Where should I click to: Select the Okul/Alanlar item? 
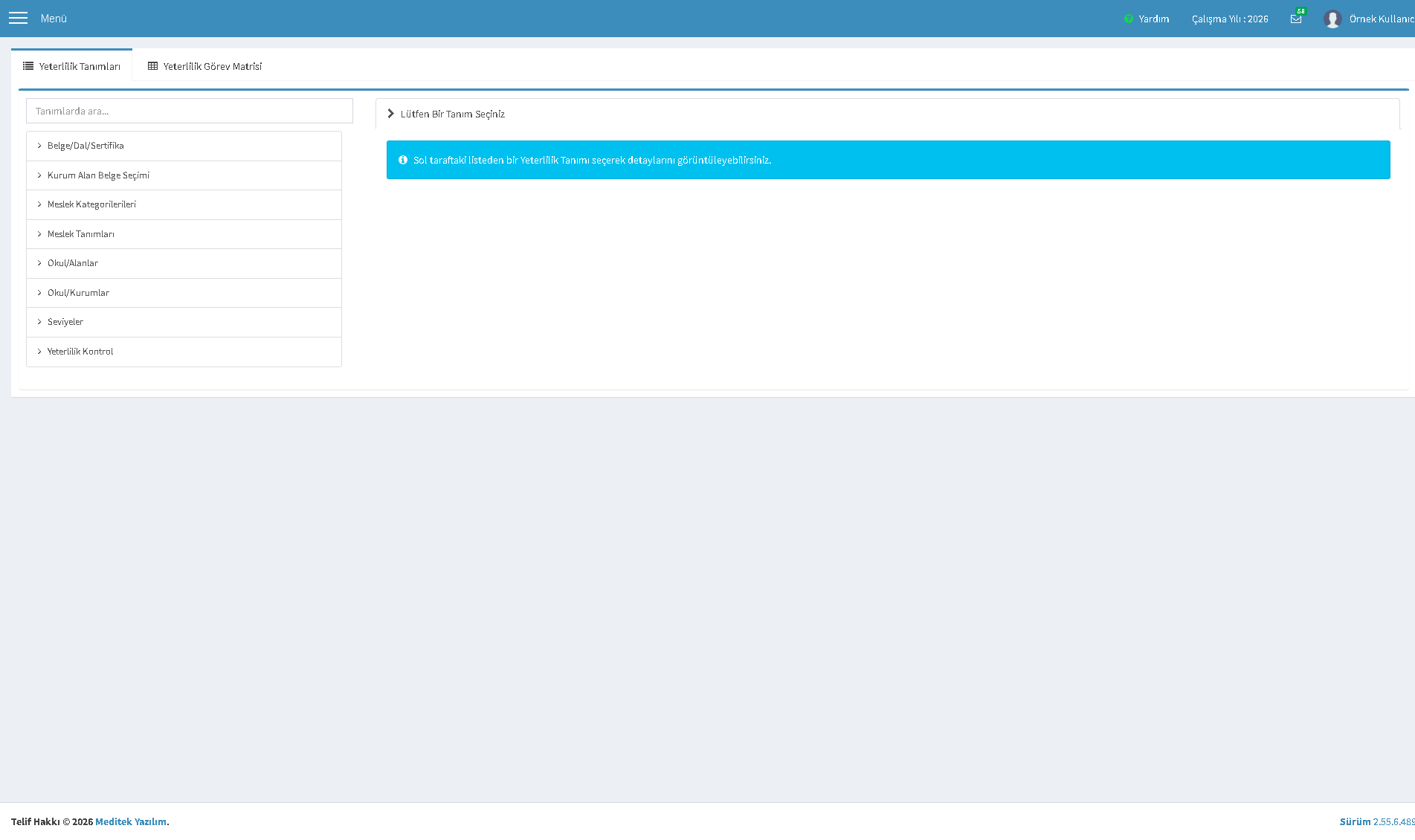point(184,264)
